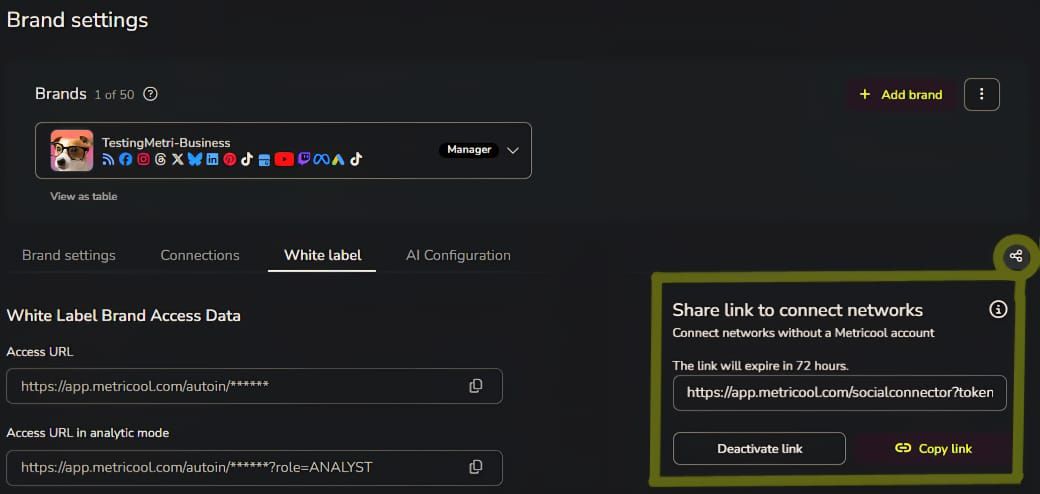Open the help icon next to Brands

click(x=151, y=94)
